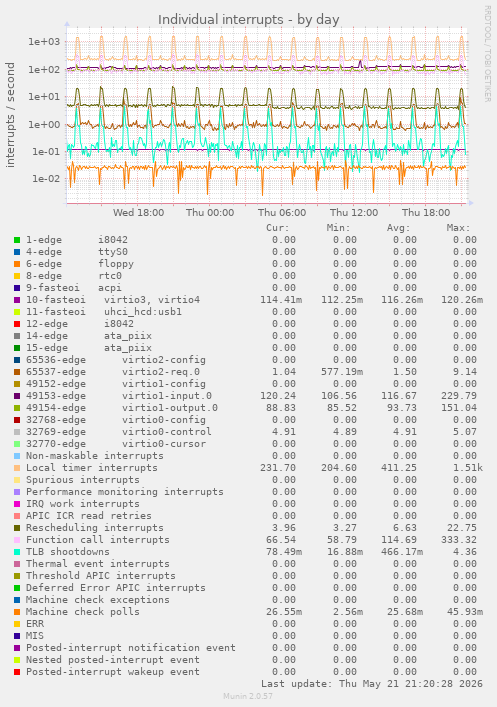Image resolution: width=497 pixels, height=707 pixels.
Task: Click the 49154-edge virtio1-output.0 legend label
Action: coord(122,408)
